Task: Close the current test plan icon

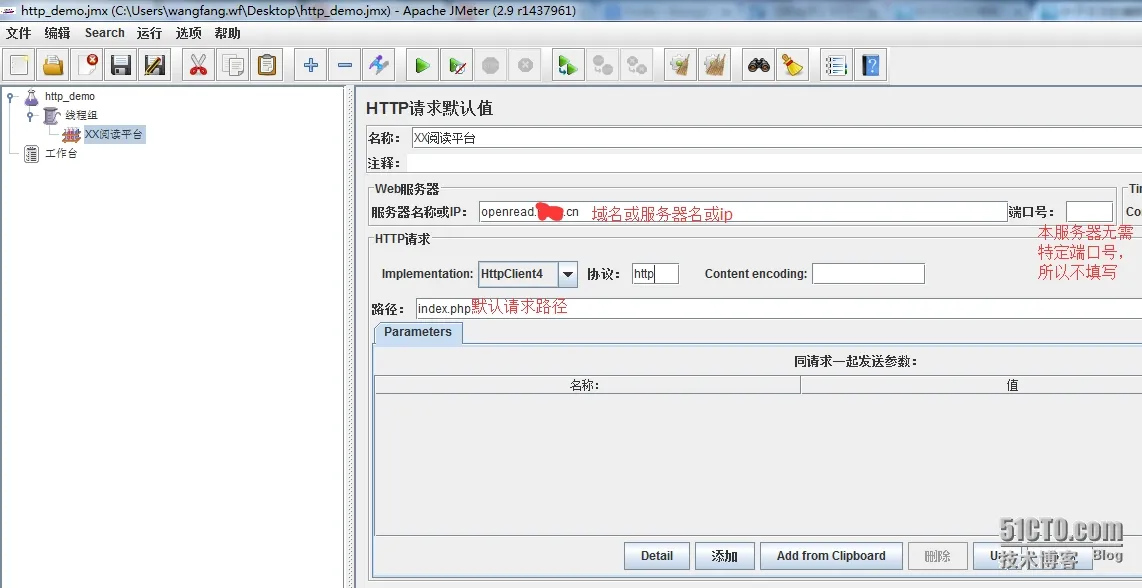Action: coord(87,66)
